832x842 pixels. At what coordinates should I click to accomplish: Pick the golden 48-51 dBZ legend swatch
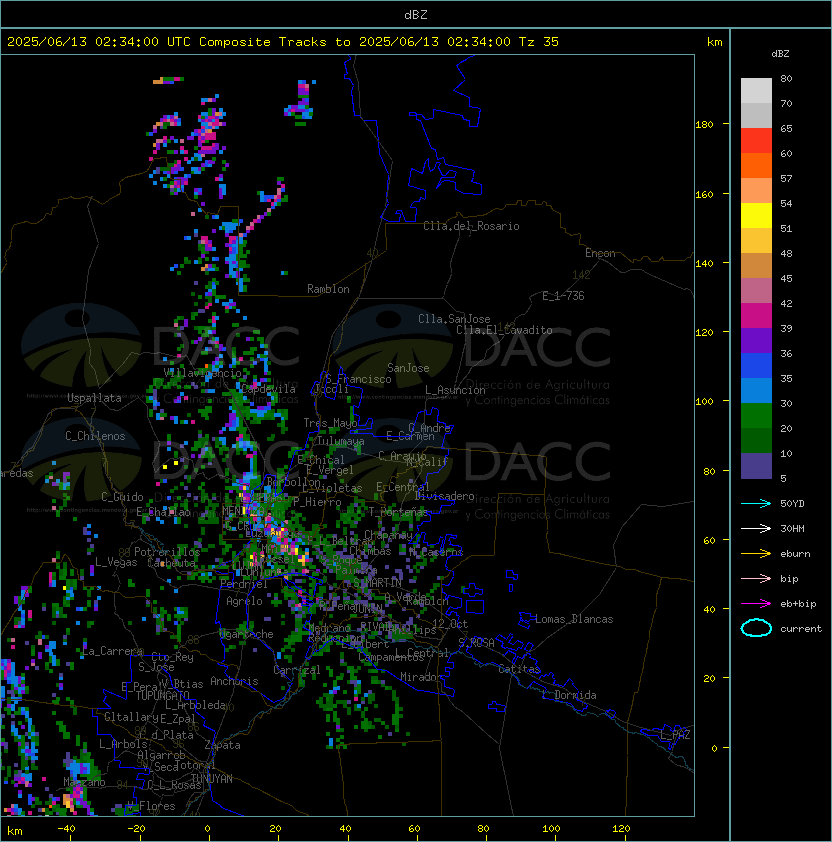coord(756,241)
